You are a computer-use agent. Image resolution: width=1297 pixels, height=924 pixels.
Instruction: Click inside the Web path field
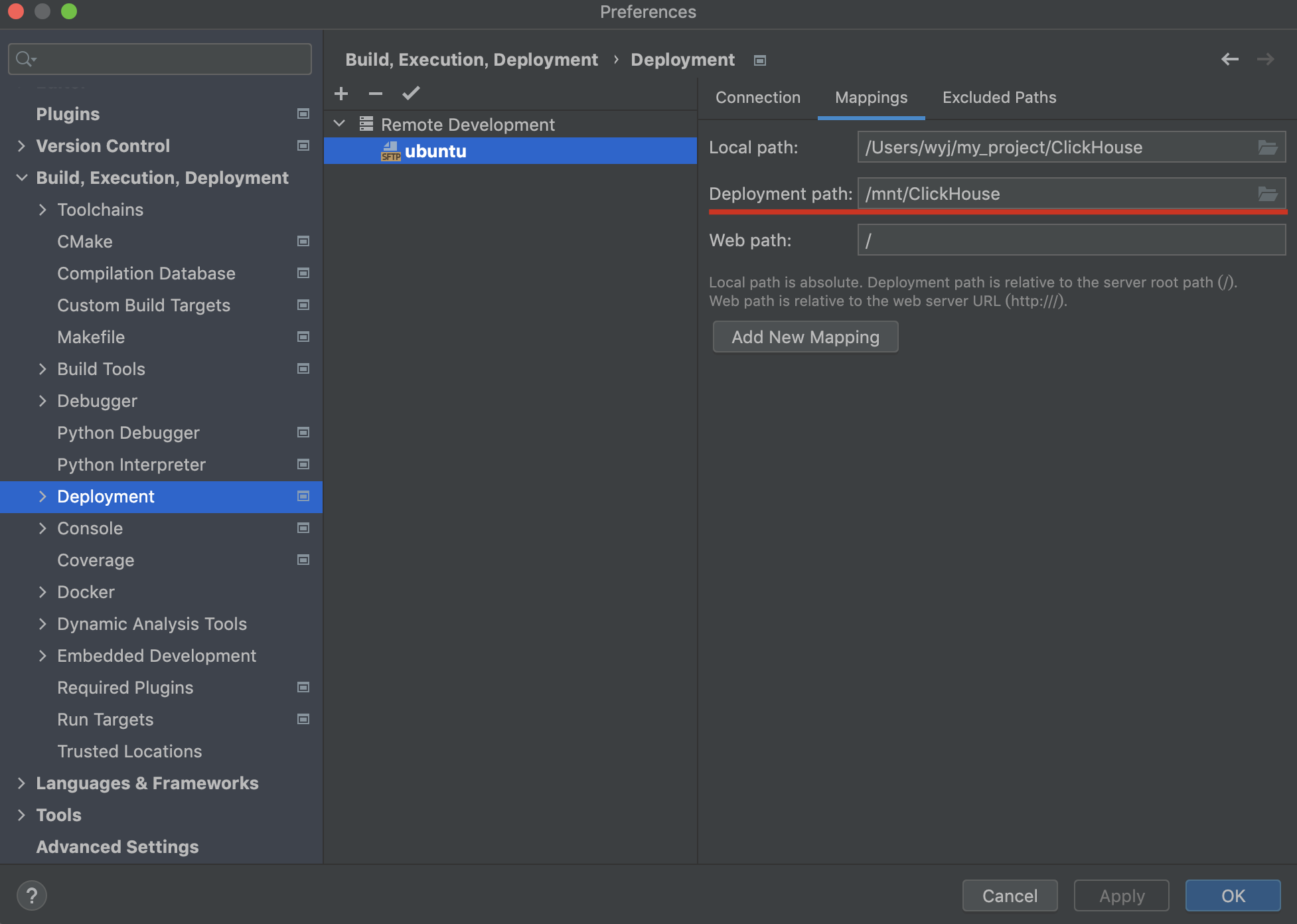[x=1070, y=240]
